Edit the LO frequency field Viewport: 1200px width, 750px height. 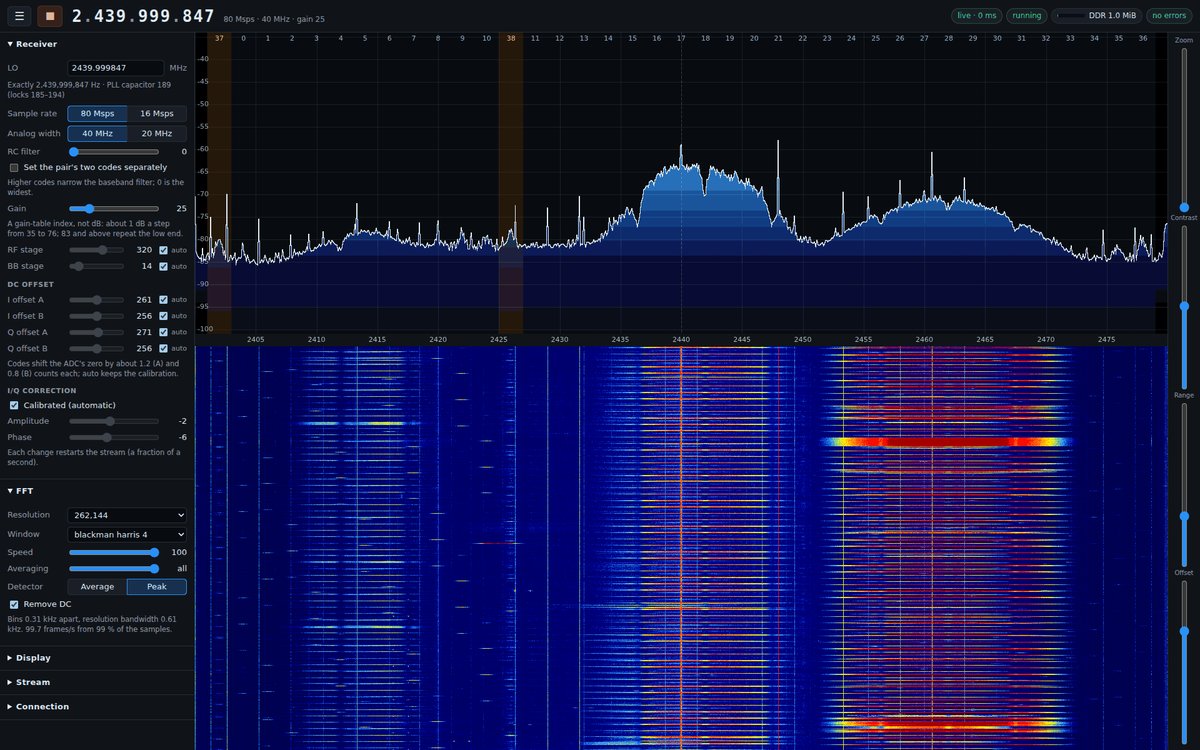[x=115, y=68]
